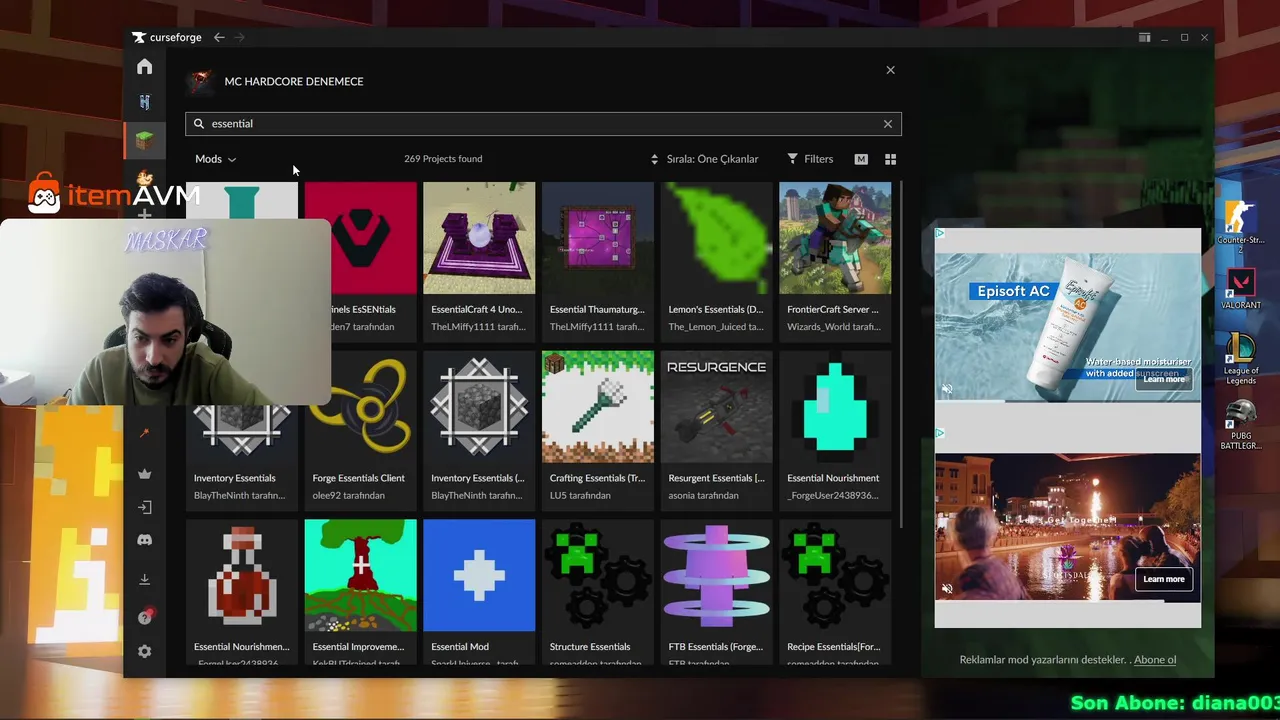Viewport: 1280px width, 720px height.
Task: Click the CurseForge logo in title bar
Action: tap(167, 37)
